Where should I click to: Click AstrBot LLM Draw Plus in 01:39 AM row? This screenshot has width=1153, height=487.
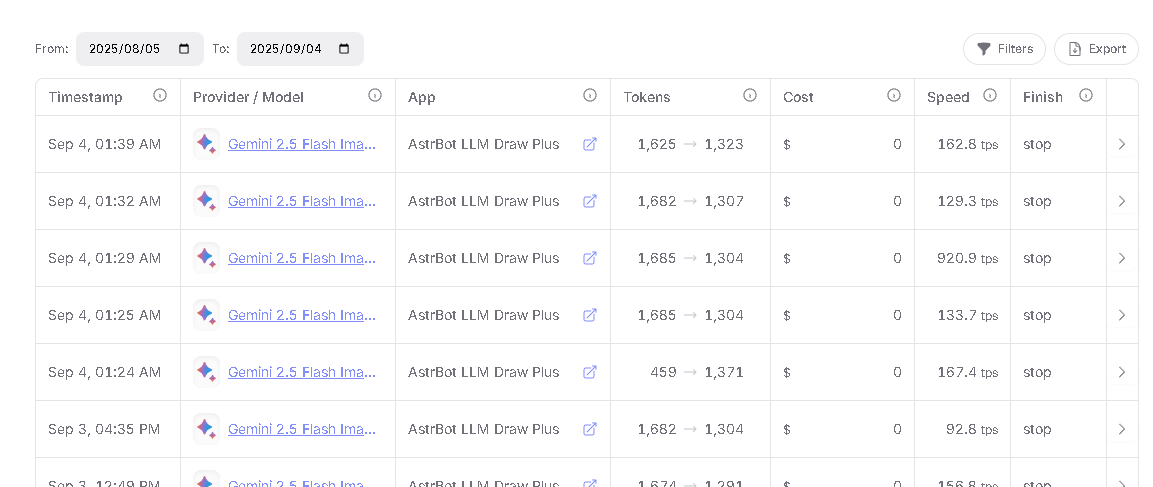coord(483,144)
